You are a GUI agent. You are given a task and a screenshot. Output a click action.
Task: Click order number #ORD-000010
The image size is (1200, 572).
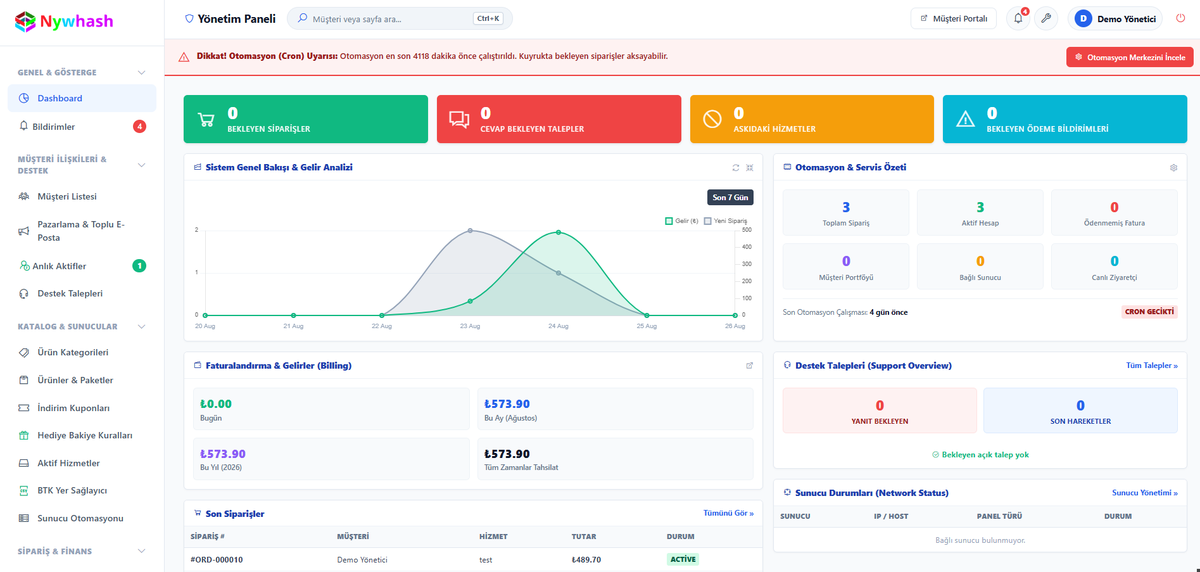[x=217, y=560]
